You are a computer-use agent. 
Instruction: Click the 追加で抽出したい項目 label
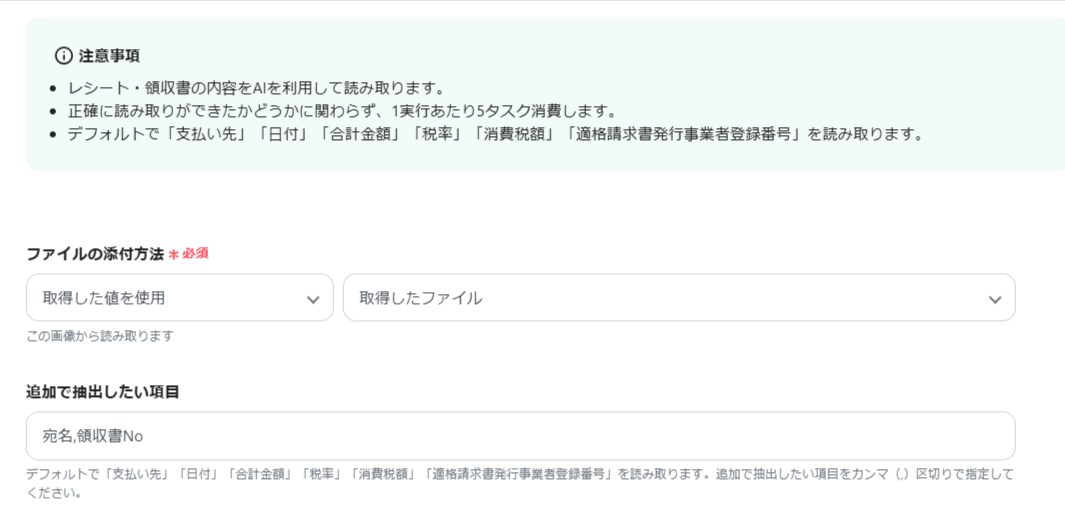(102, 392)
